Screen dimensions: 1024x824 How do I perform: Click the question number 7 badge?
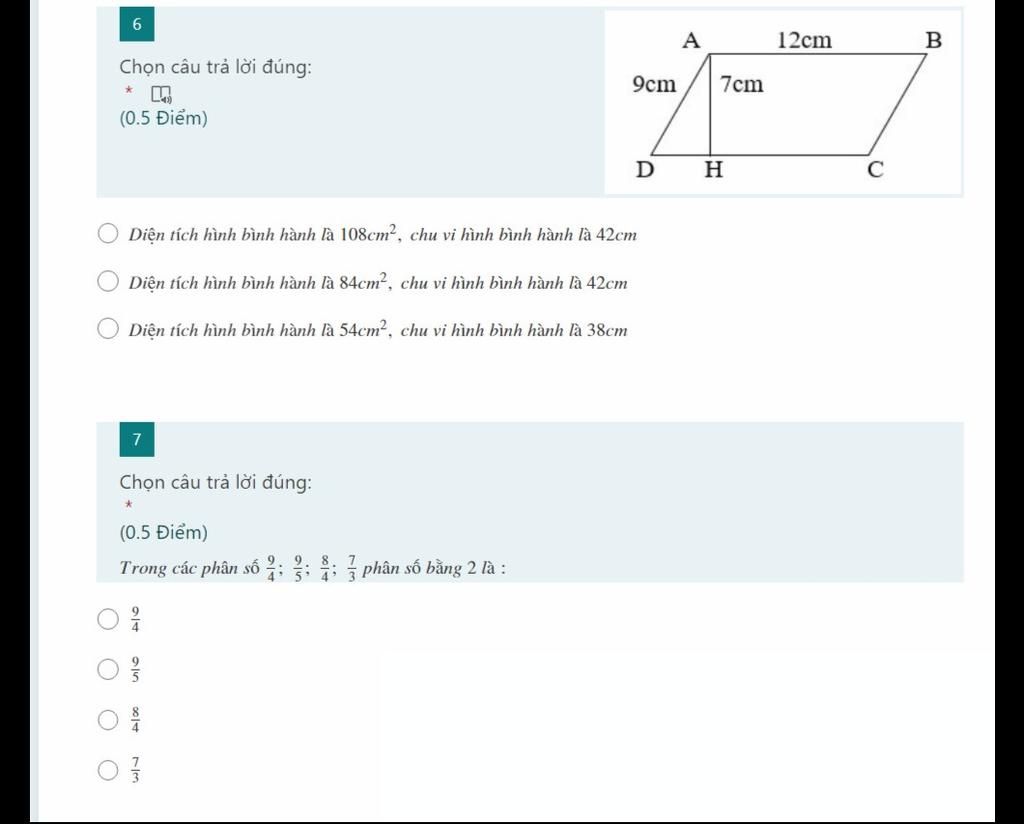pos(136,439)
